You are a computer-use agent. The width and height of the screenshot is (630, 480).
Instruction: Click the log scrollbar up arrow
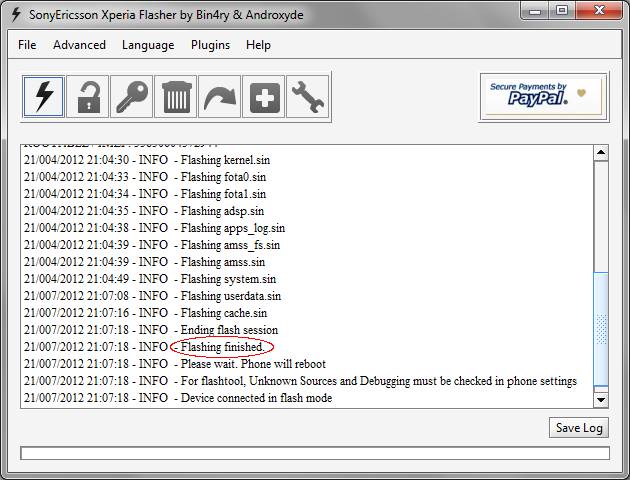601,153
